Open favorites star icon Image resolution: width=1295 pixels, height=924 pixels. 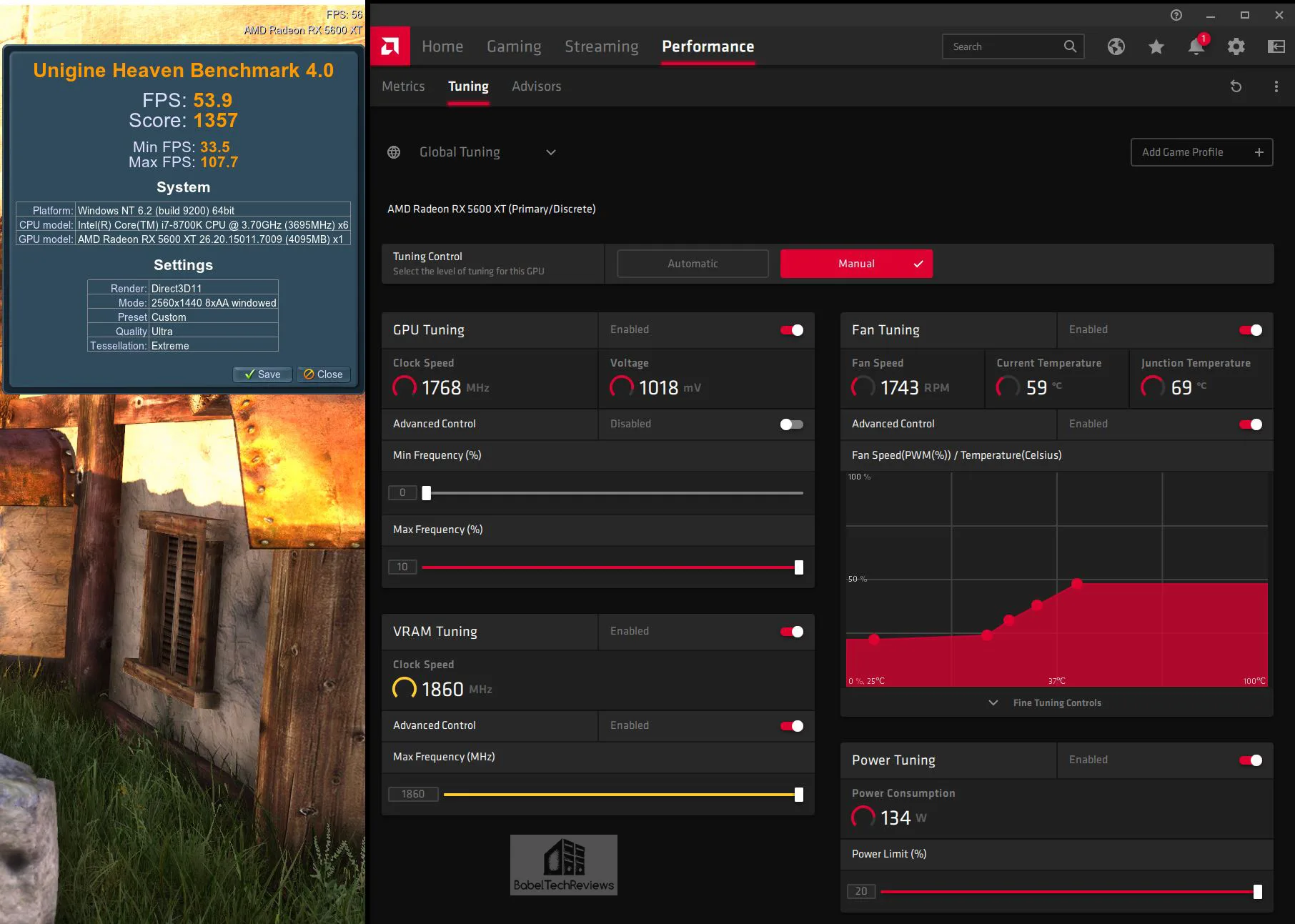tap(1156, 46)
